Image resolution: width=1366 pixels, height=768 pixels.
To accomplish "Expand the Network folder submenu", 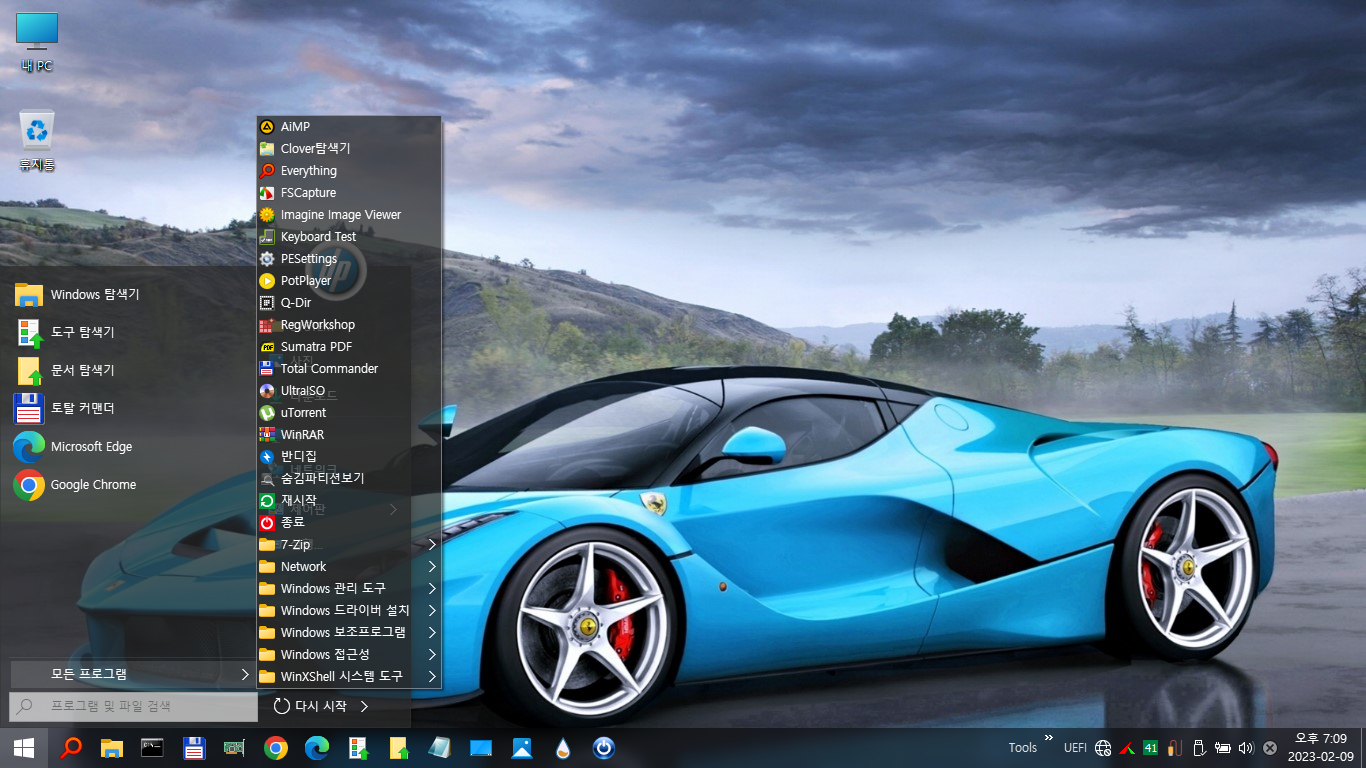I will pos(348,567).
